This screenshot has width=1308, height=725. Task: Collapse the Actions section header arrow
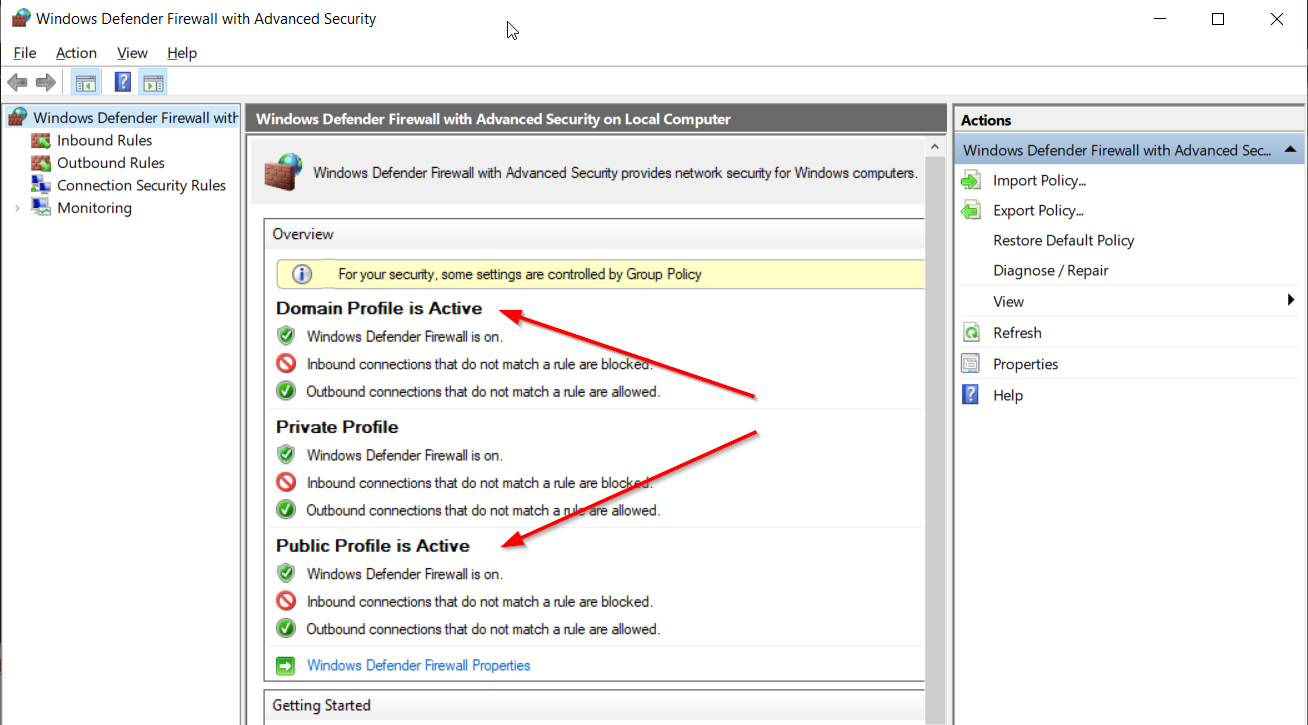(1290, 150)
